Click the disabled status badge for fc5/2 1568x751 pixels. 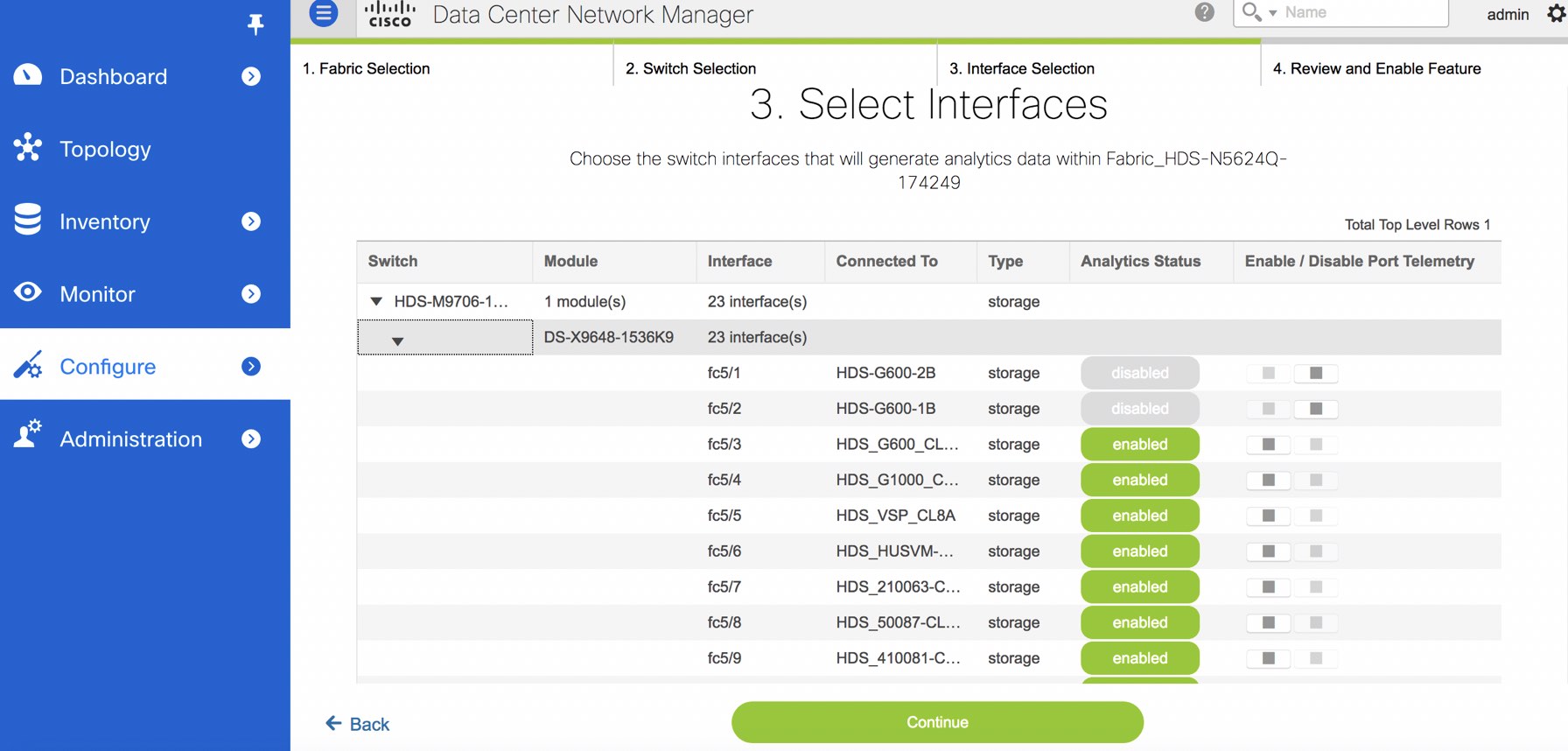click(1139, 409)
